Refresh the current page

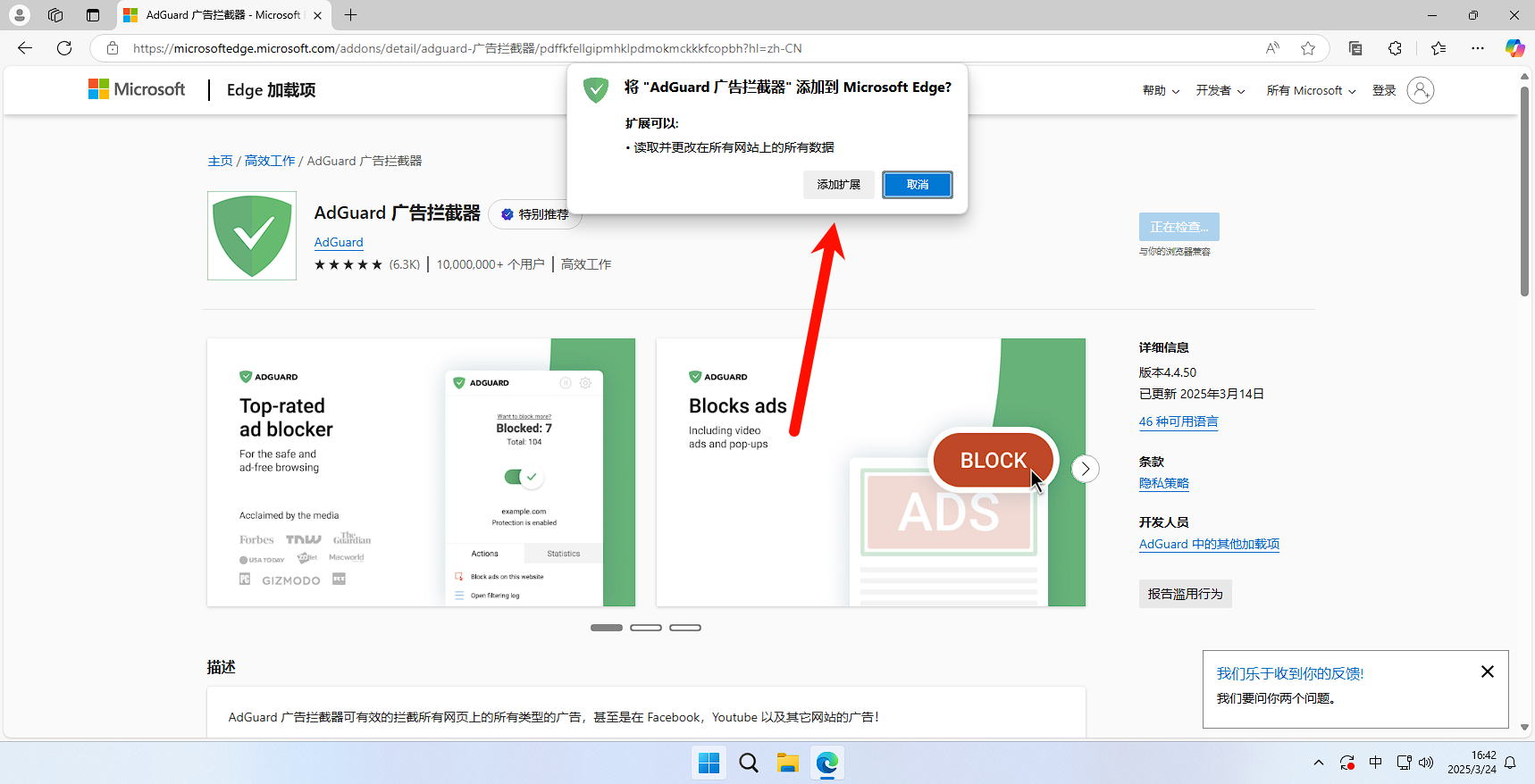pos(64,48)
